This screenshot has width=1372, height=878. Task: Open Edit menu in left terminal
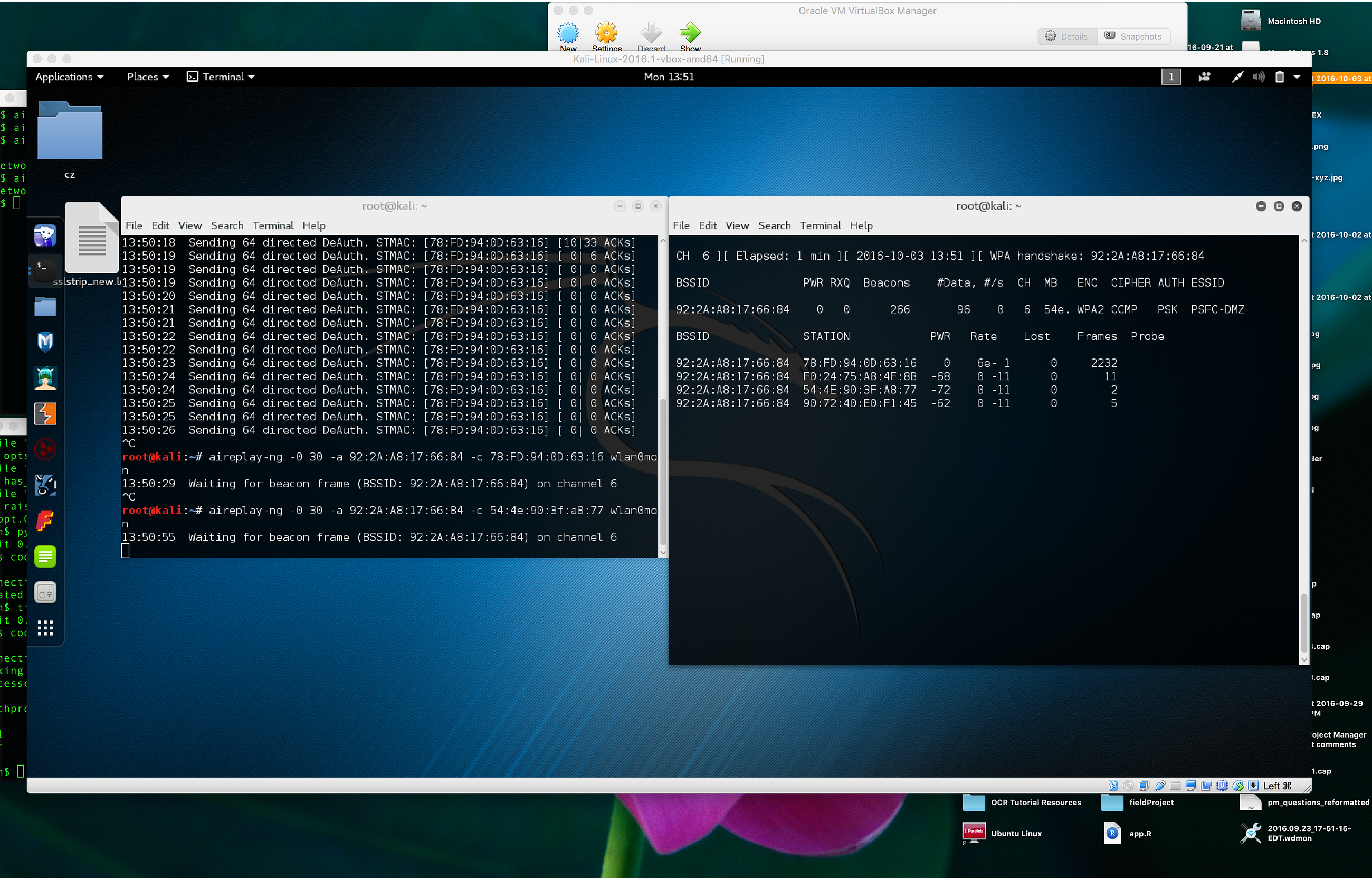[x=160, y=226]
